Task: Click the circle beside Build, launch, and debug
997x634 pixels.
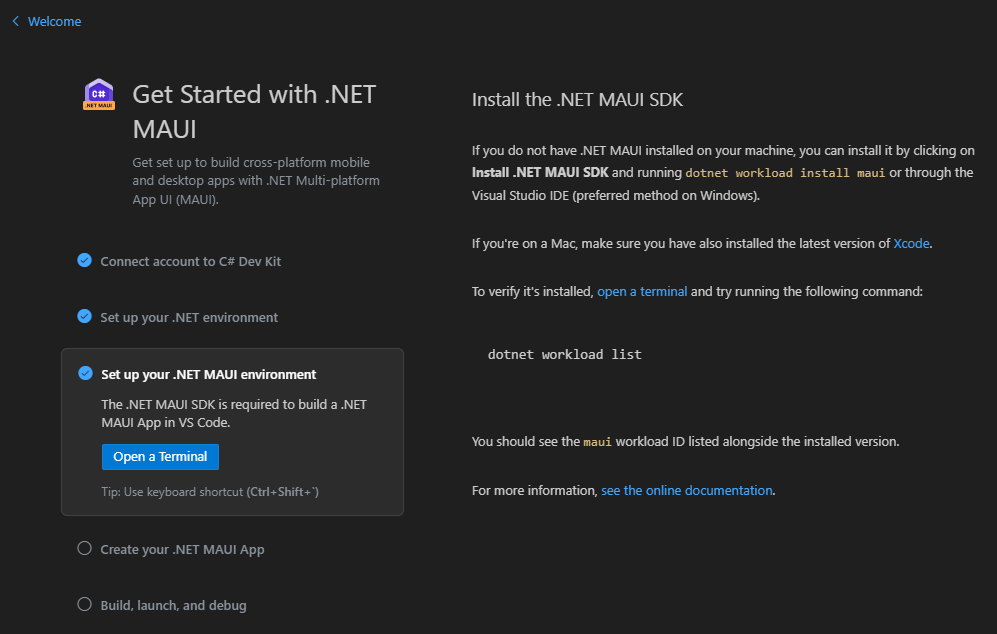Action: 84,604
